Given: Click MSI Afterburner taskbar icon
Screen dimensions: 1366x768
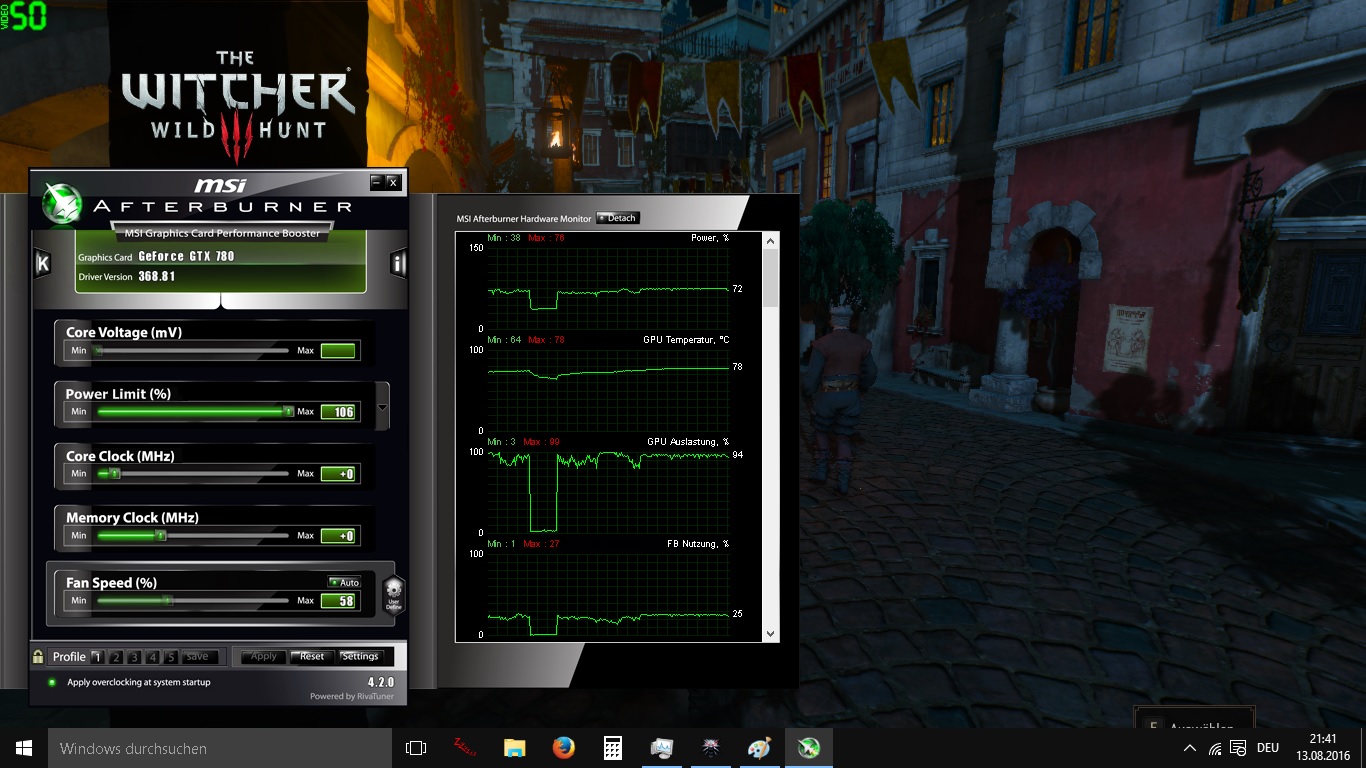Looking at the screenshot, I should [x=808, y=748].
